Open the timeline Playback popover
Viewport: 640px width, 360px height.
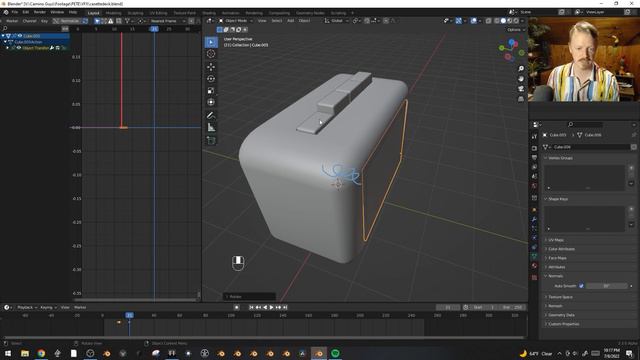coord(27,307)
